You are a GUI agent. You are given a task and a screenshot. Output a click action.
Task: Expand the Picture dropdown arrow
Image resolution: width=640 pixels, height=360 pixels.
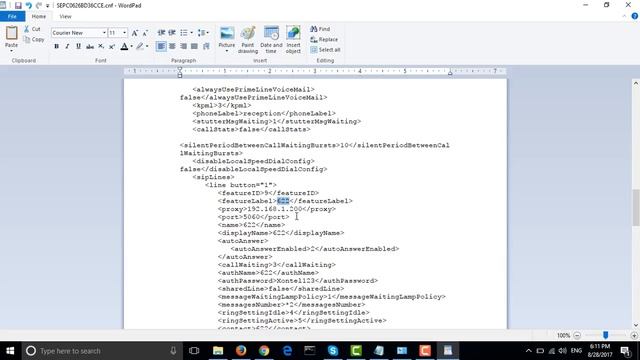coord(227,51)
